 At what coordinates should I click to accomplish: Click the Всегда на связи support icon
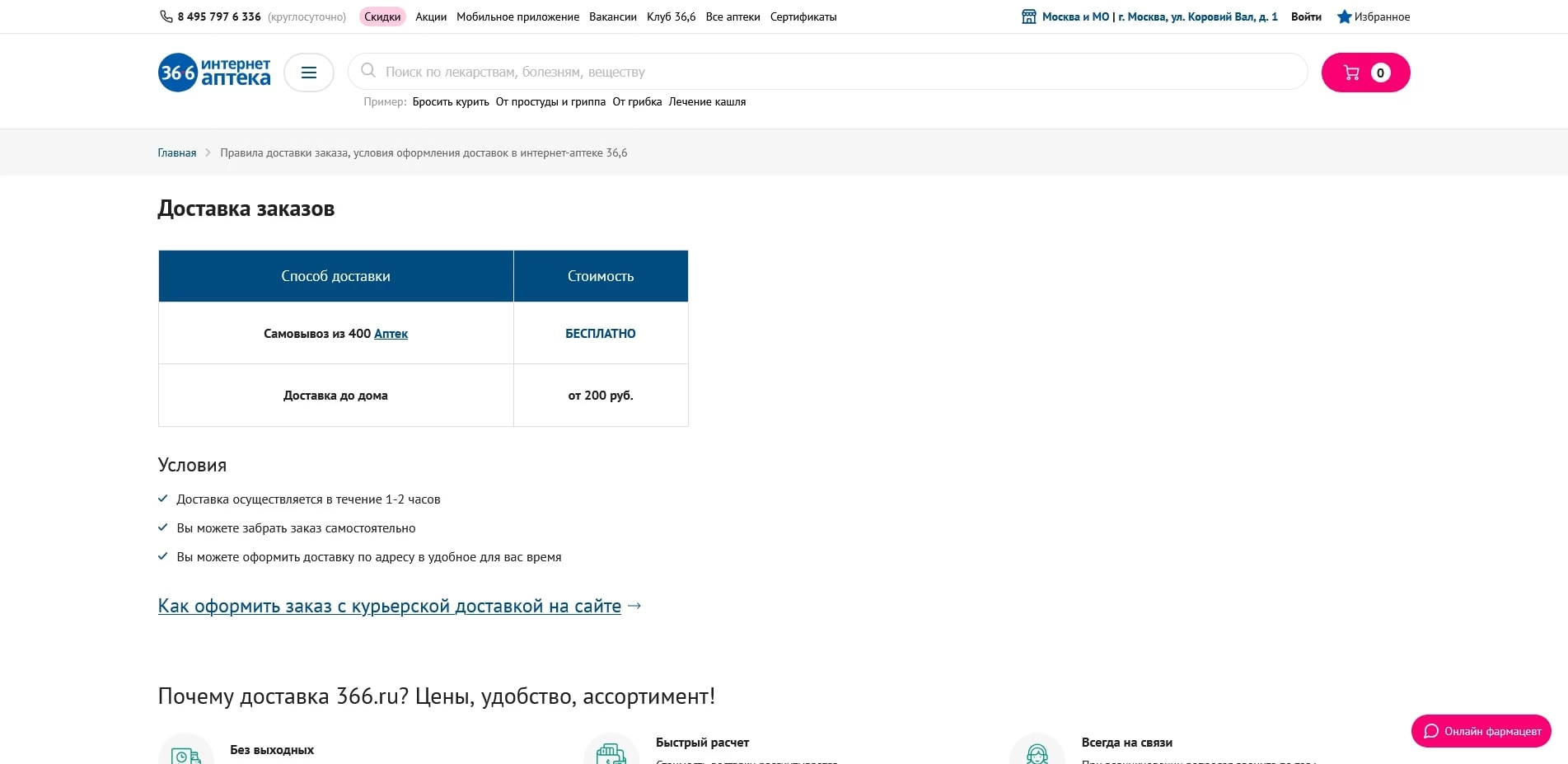pos(1037,752)
